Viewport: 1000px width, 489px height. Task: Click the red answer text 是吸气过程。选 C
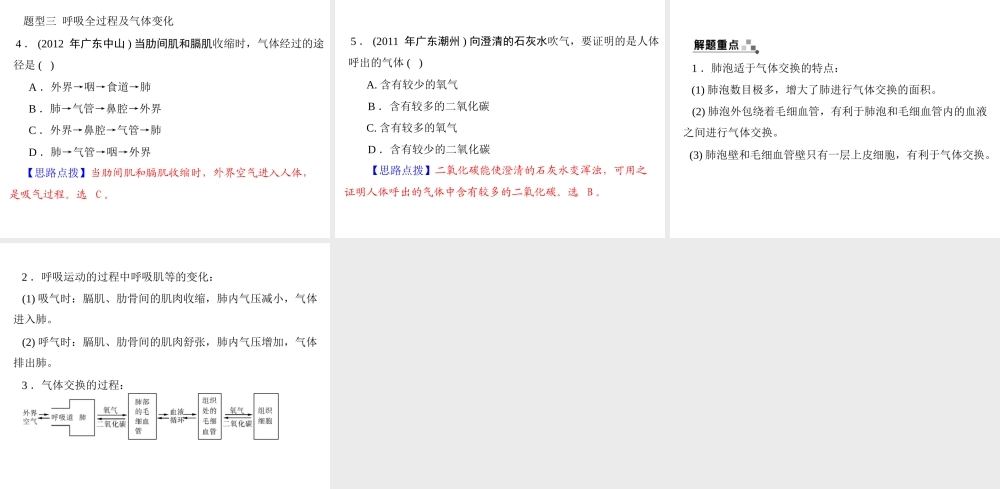pos(59,195)
